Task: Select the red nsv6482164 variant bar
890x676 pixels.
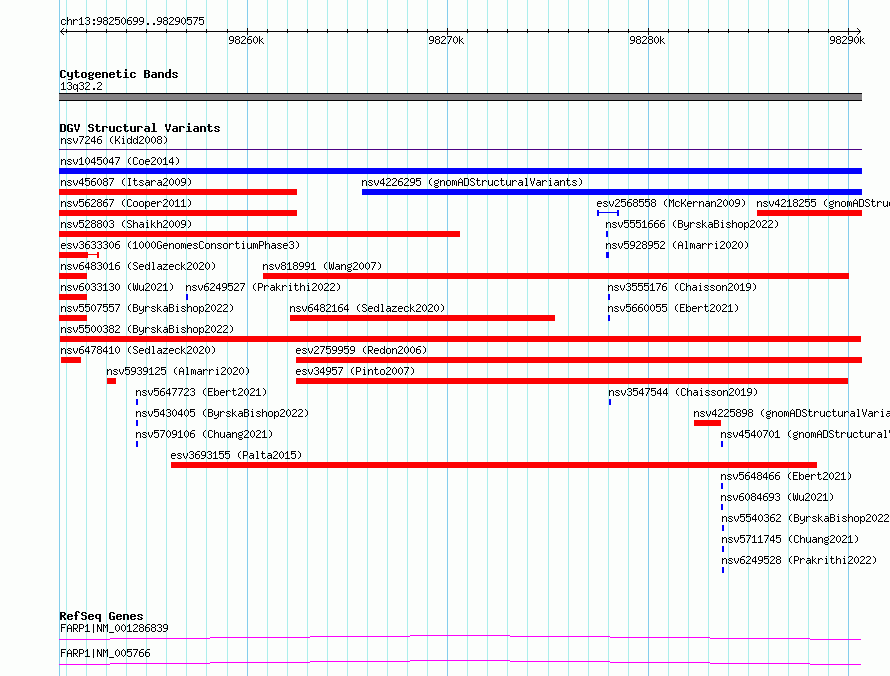Action: (422, 318)
